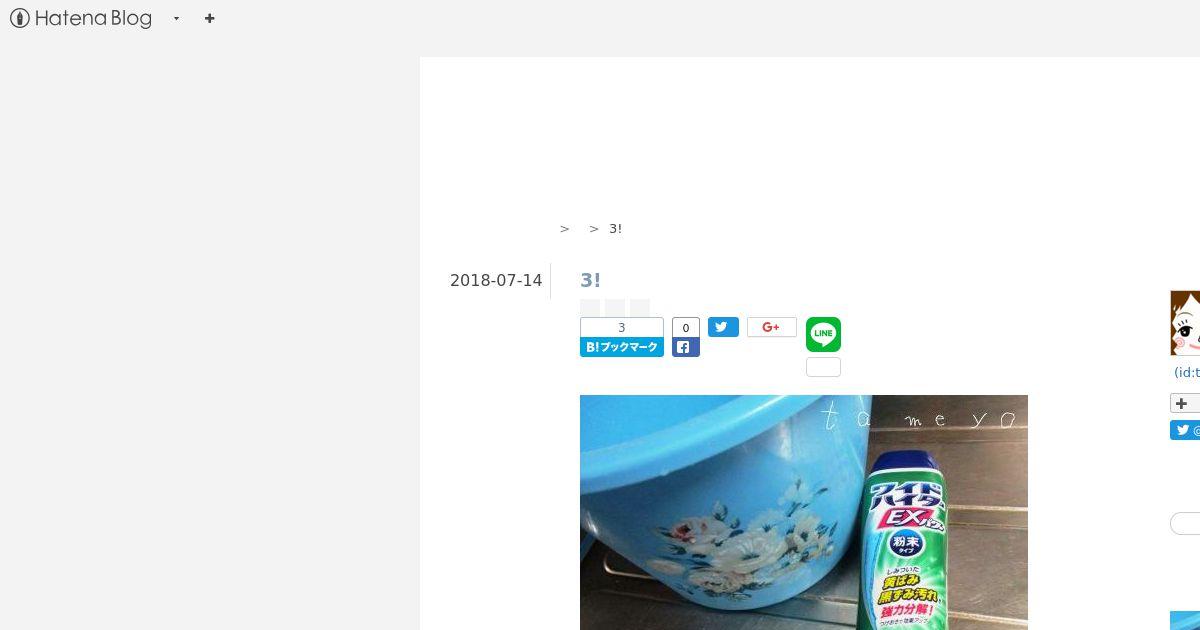This screenshot has height=630, width=1200.
Task: Click the 2018-07-14 post date
Action: (496, 281)
